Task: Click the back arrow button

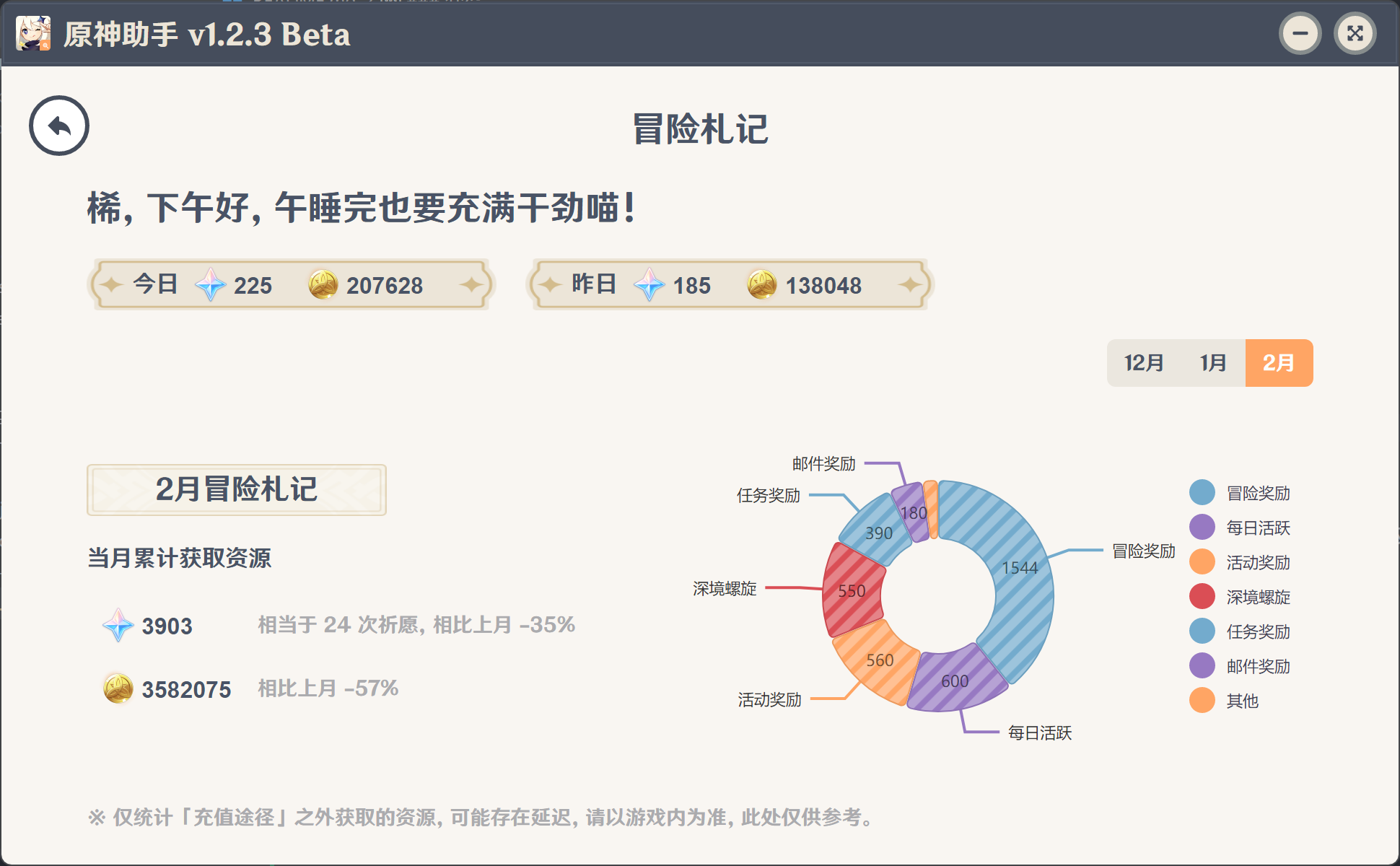Action: [59, 126]
